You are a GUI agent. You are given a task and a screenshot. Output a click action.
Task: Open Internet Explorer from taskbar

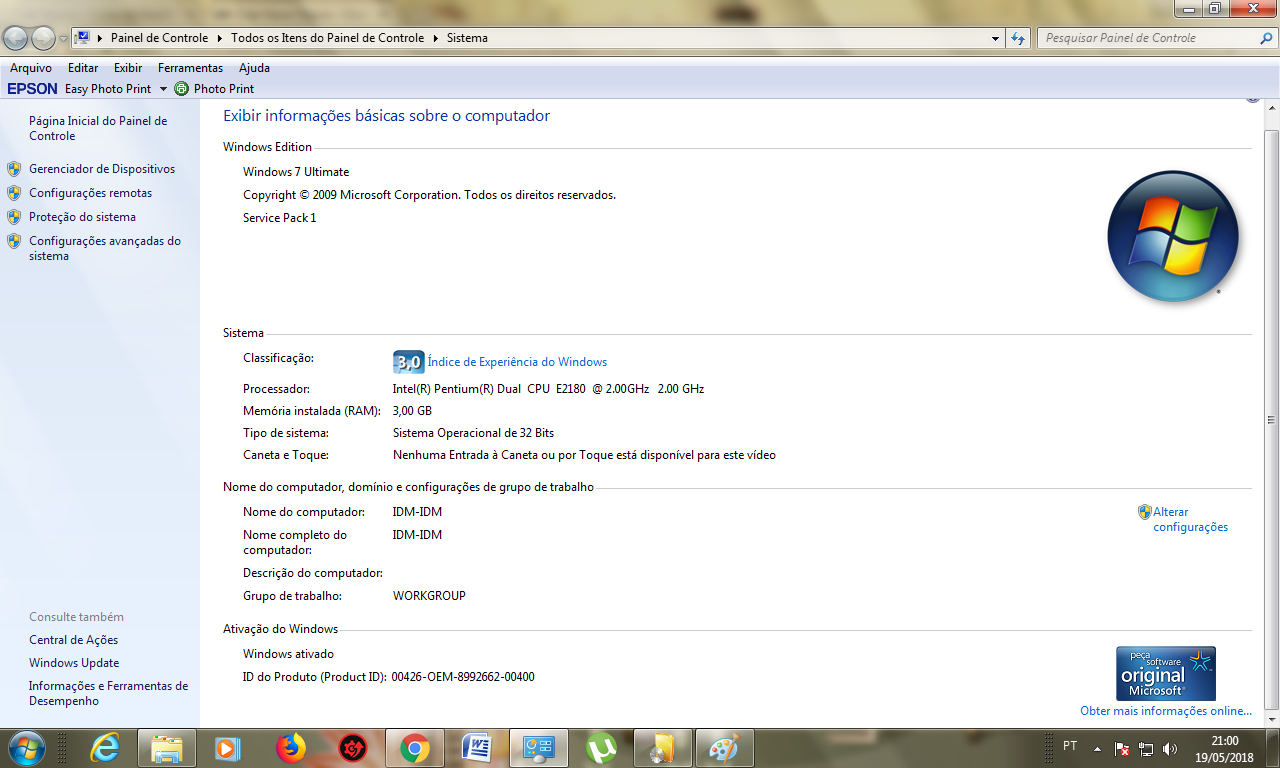click(104, 748)
